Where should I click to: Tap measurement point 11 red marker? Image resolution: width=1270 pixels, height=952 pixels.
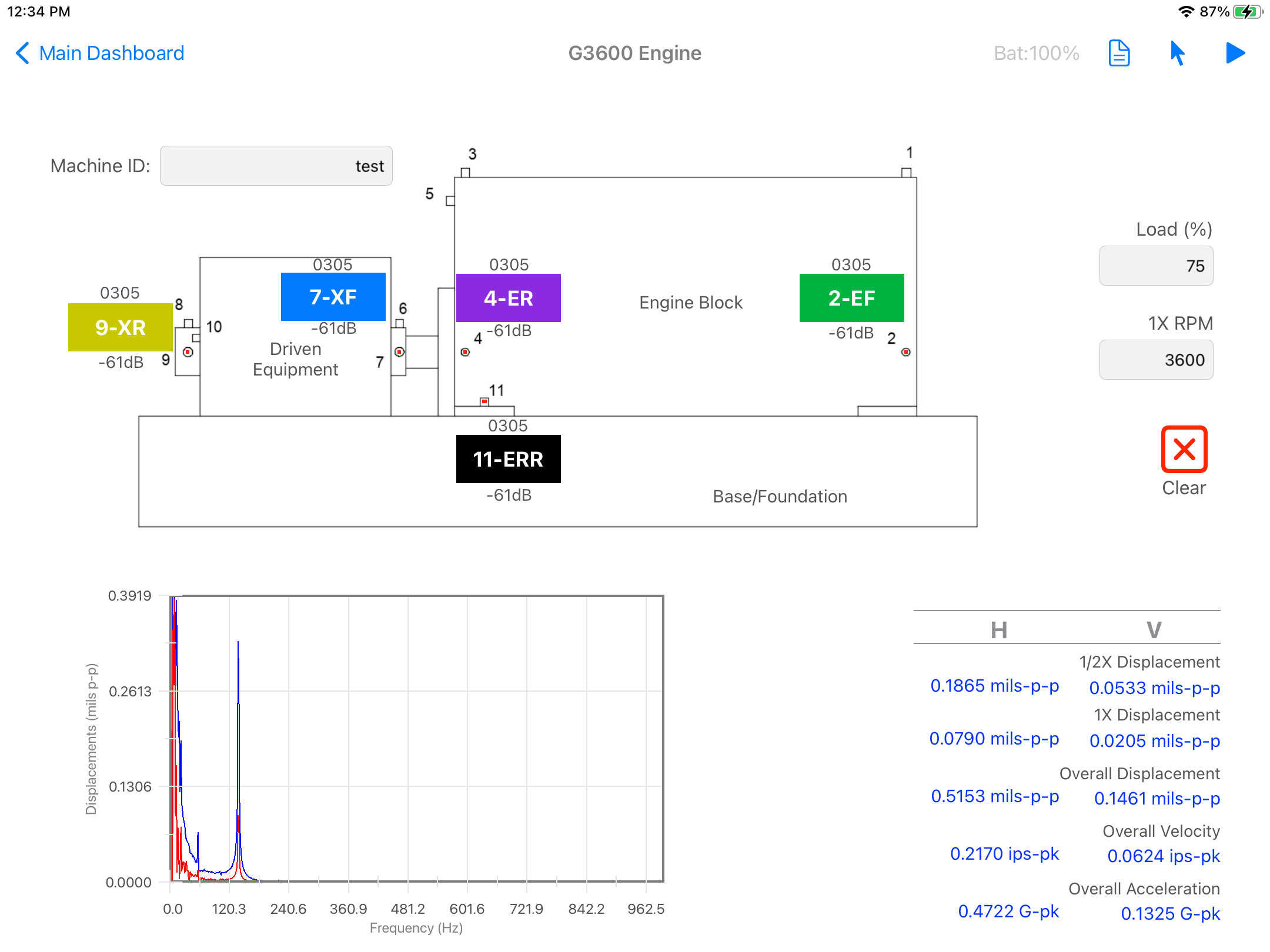[484, 401]
